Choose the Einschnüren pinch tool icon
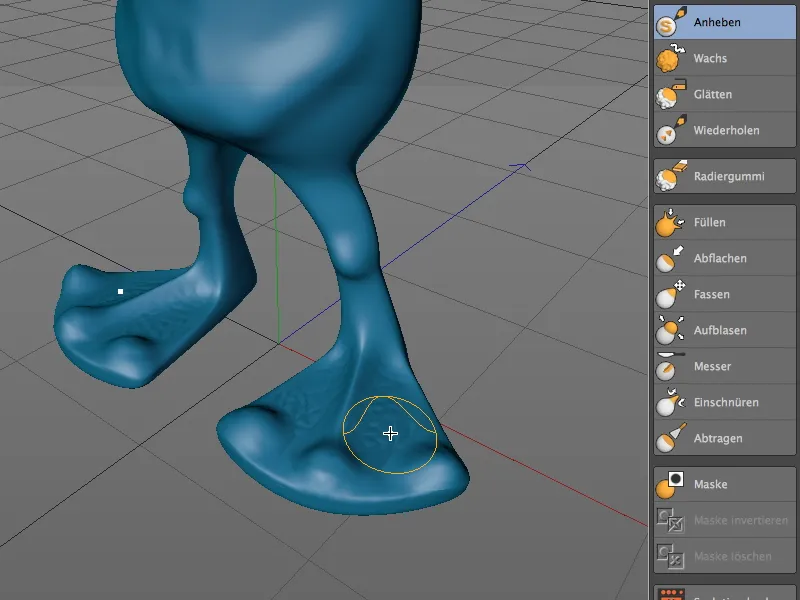This screenshot has width=800, height=600. point(670,402)
